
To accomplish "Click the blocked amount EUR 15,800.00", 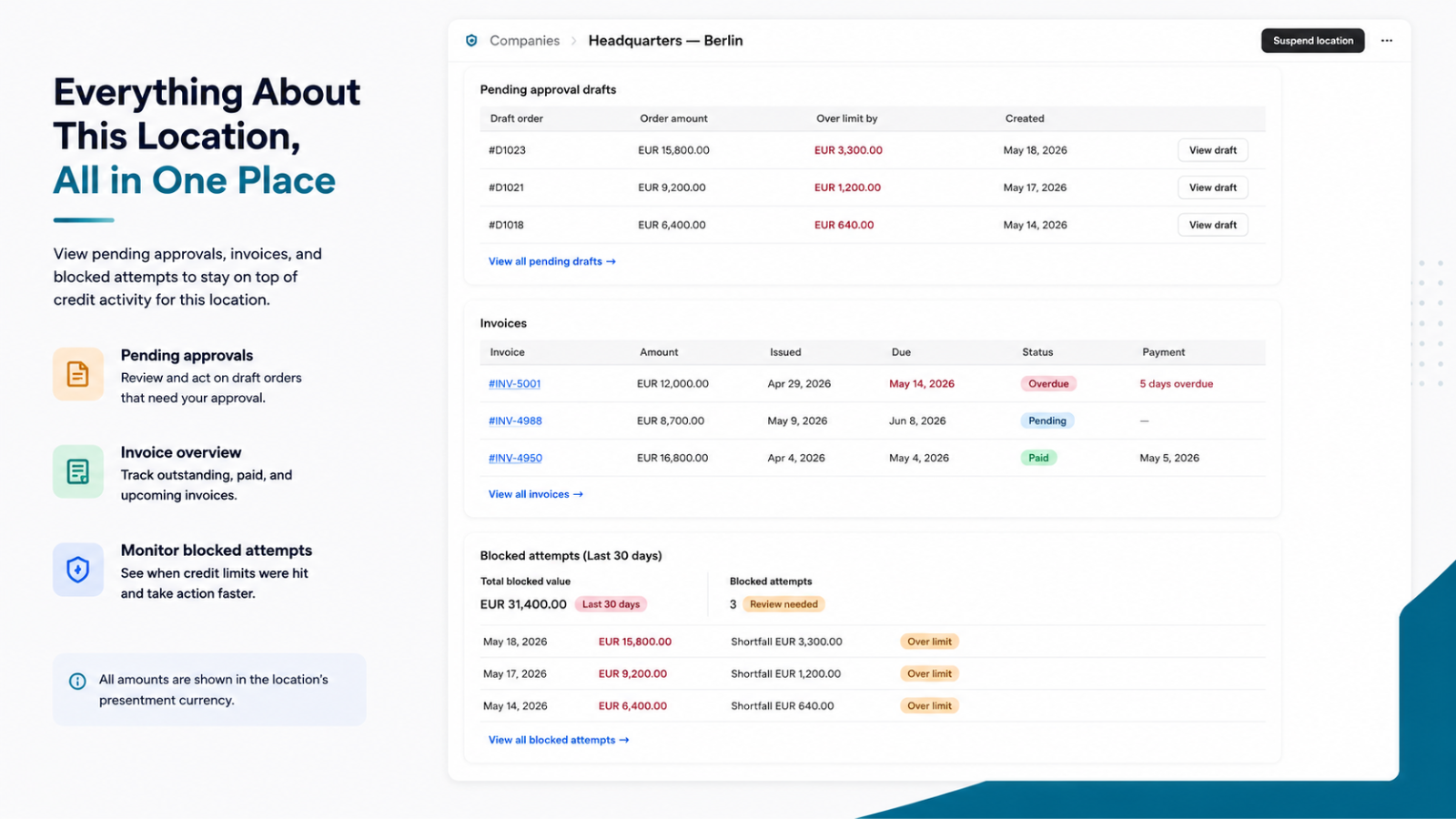I will pyautogui.click(x=634, y=642).
